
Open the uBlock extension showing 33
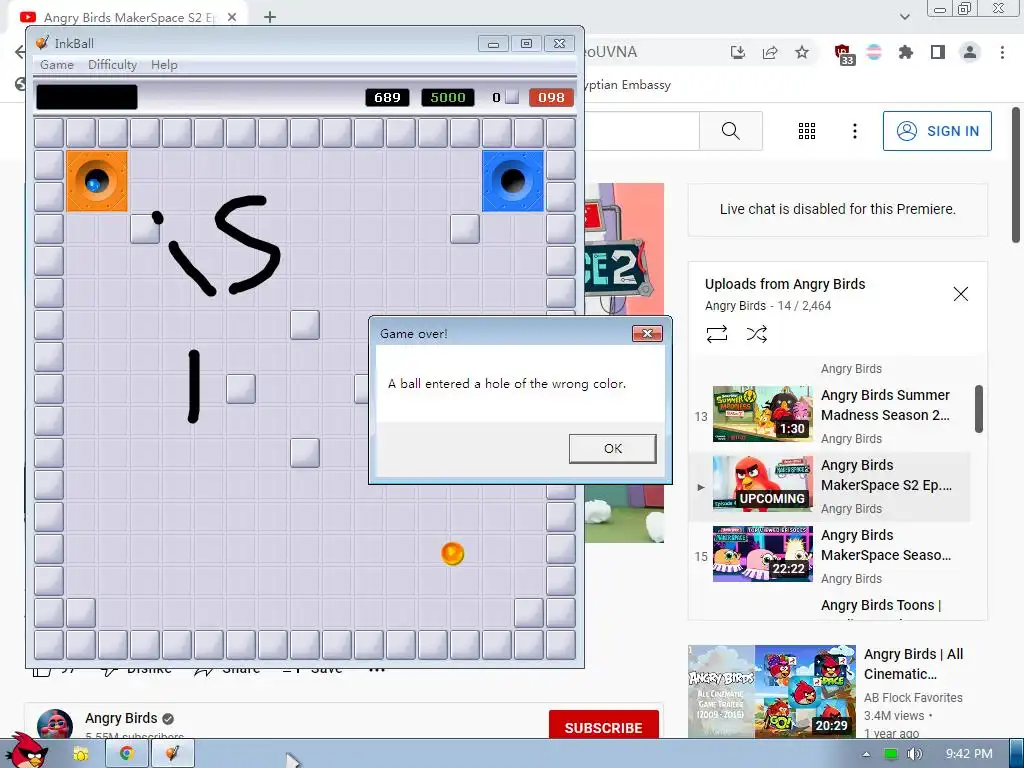[x=844, y=54]
